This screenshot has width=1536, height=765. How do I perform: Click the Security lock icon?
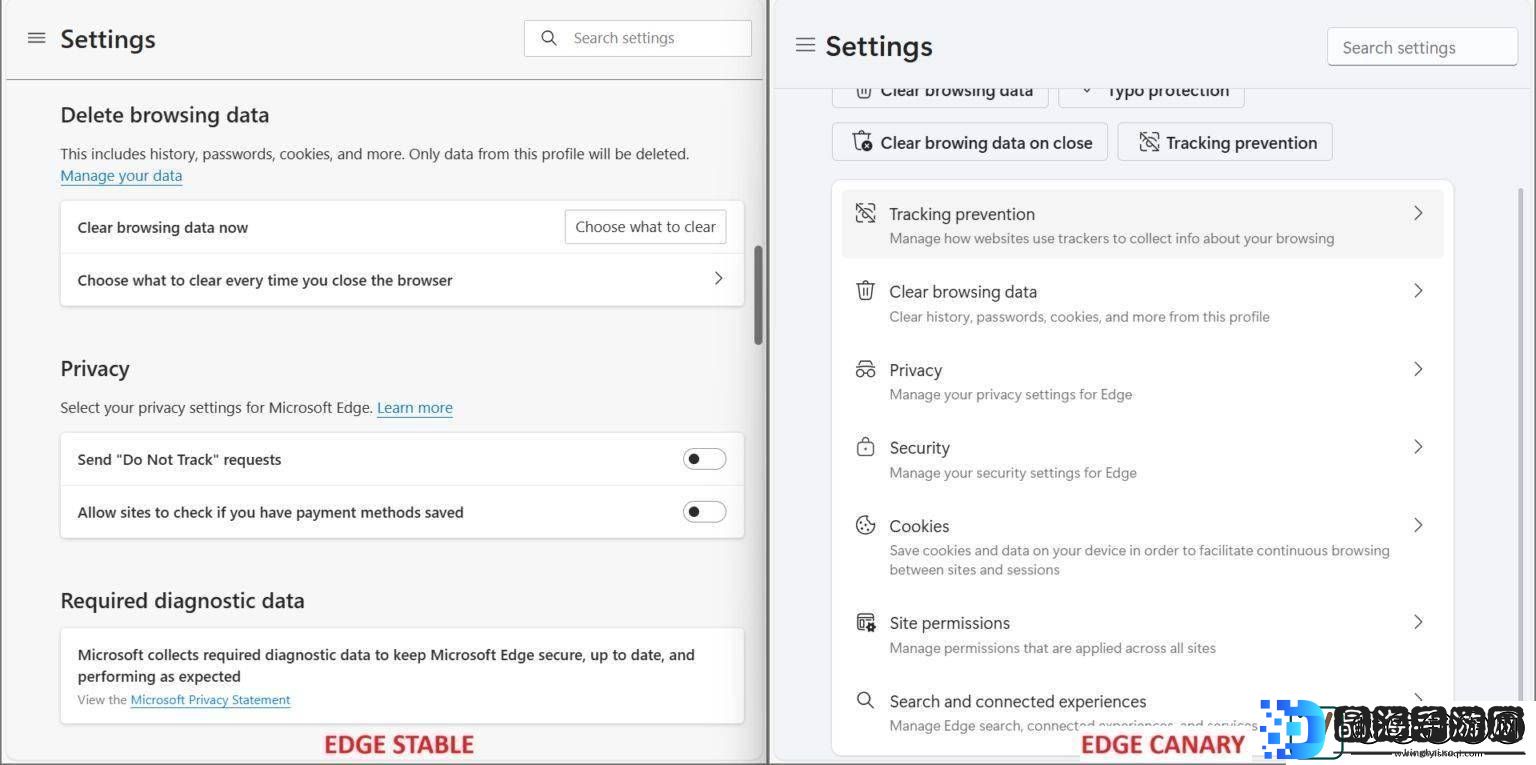[865, 447]
